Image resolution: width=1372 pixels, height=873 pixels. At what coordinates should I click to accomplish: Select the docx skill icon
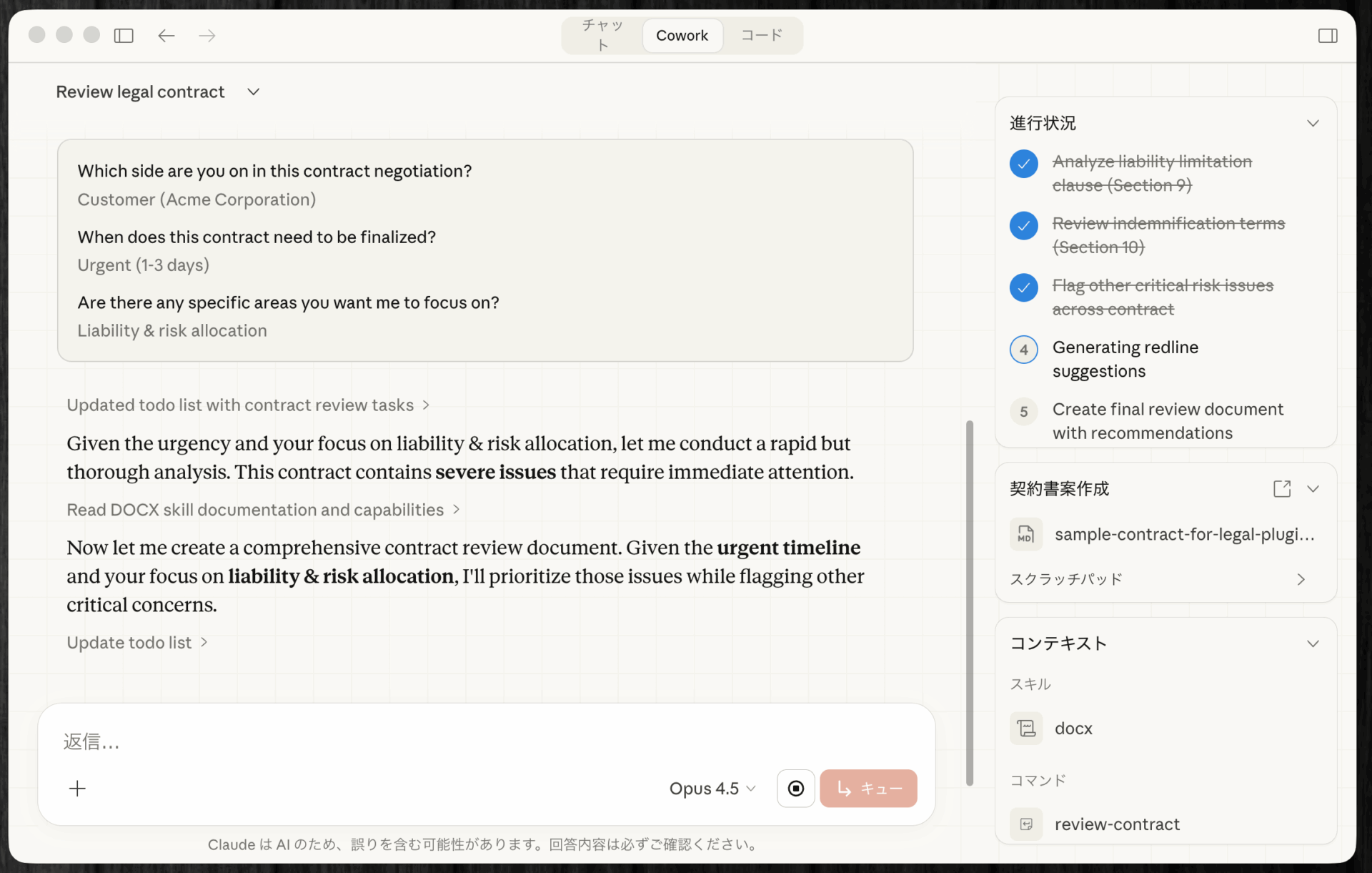(x=1026, y=728)
